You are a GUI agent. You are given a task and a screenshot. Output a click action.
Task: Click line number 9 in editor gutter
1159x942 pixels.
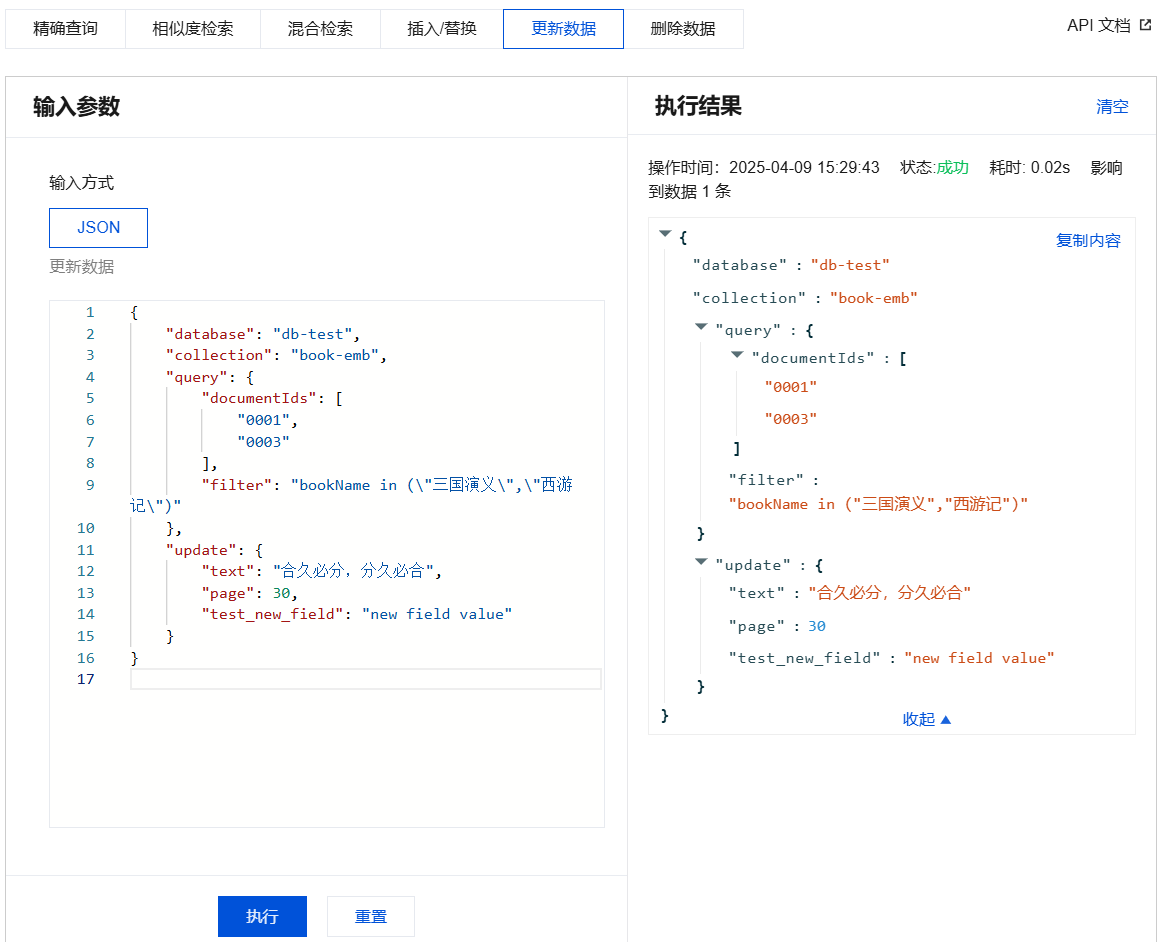90,485
